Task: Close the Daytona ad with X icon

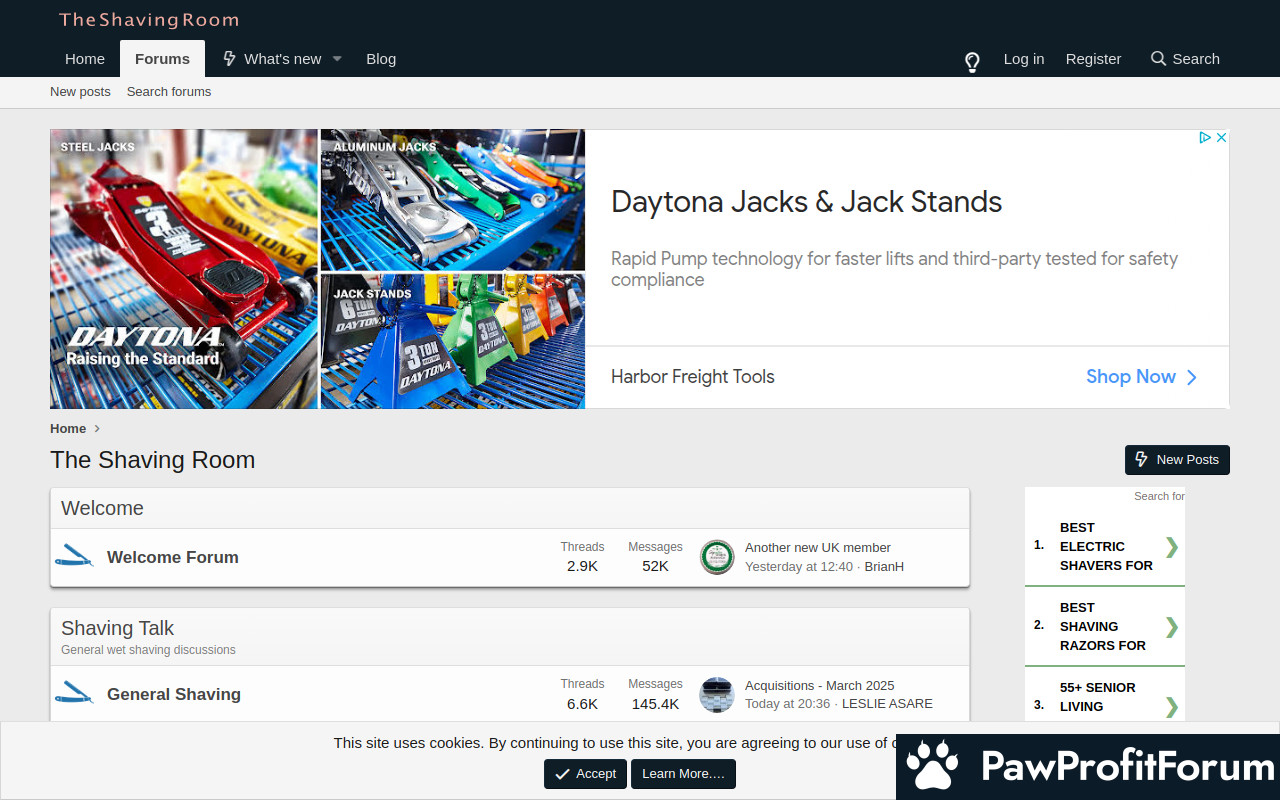Action: coord(1221,138)
